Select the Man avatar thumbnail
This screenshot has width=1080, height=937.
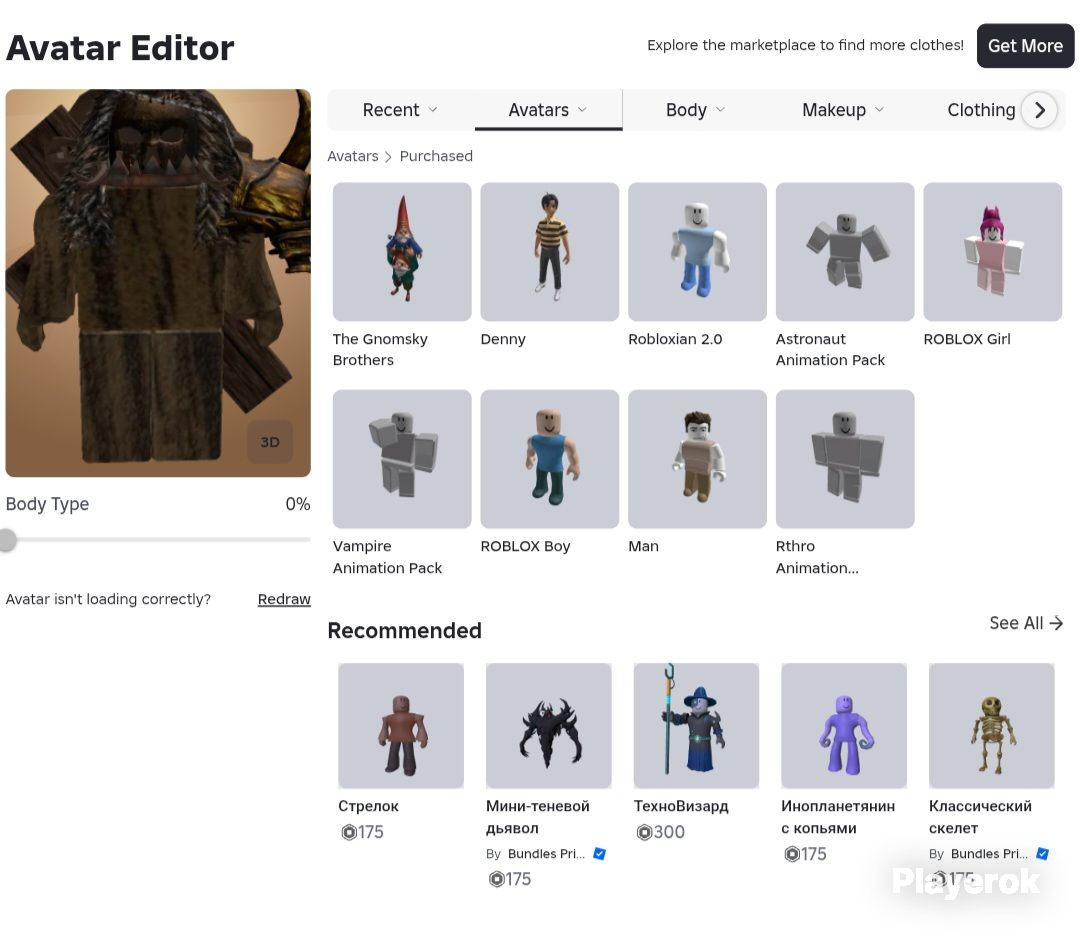697,459
